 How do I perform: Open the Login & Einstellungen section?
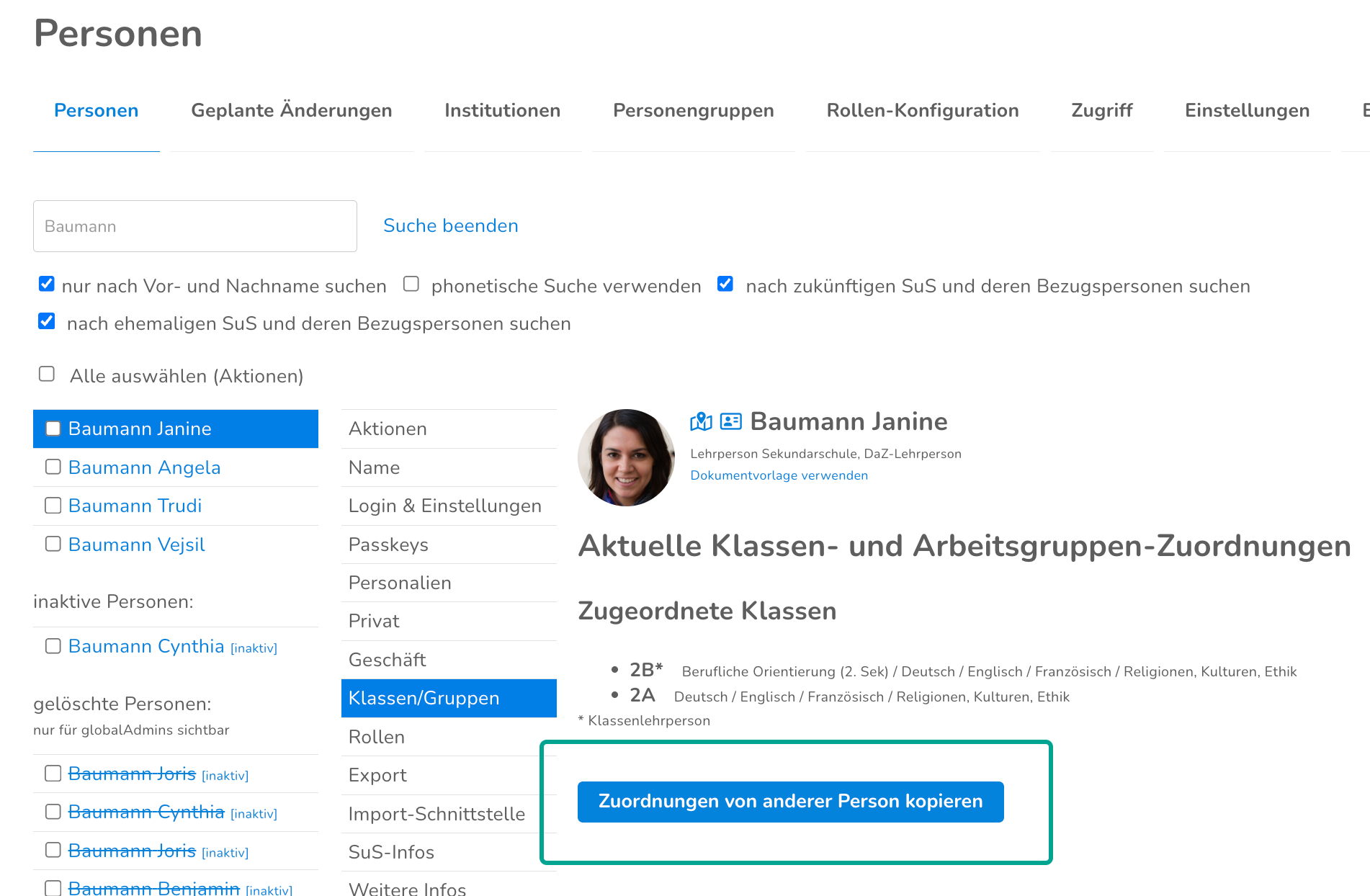coord(449,506)
